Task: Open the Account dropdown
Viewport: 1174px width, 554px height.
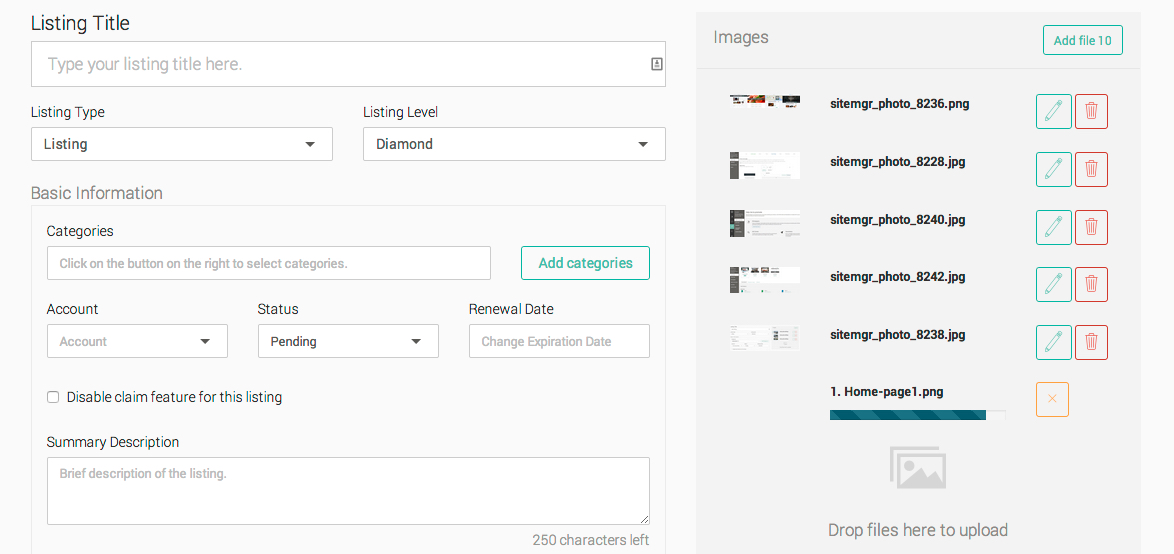Action: point(137,341)
